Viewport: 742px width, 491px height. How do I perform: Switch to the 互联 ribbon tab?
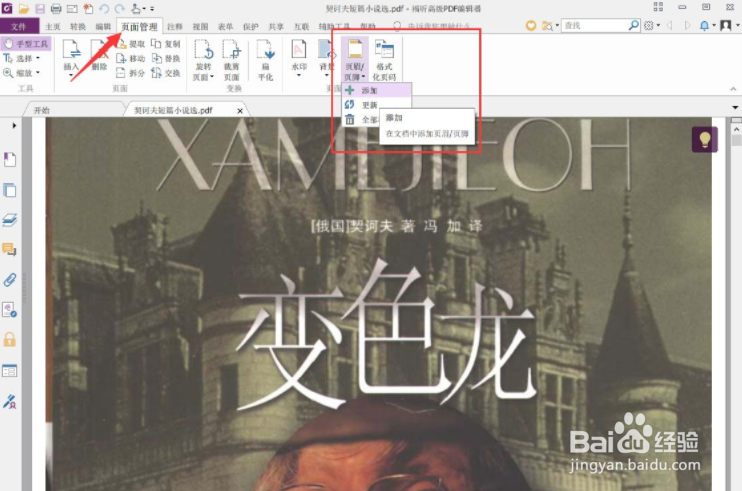click(x=301, y=26)
